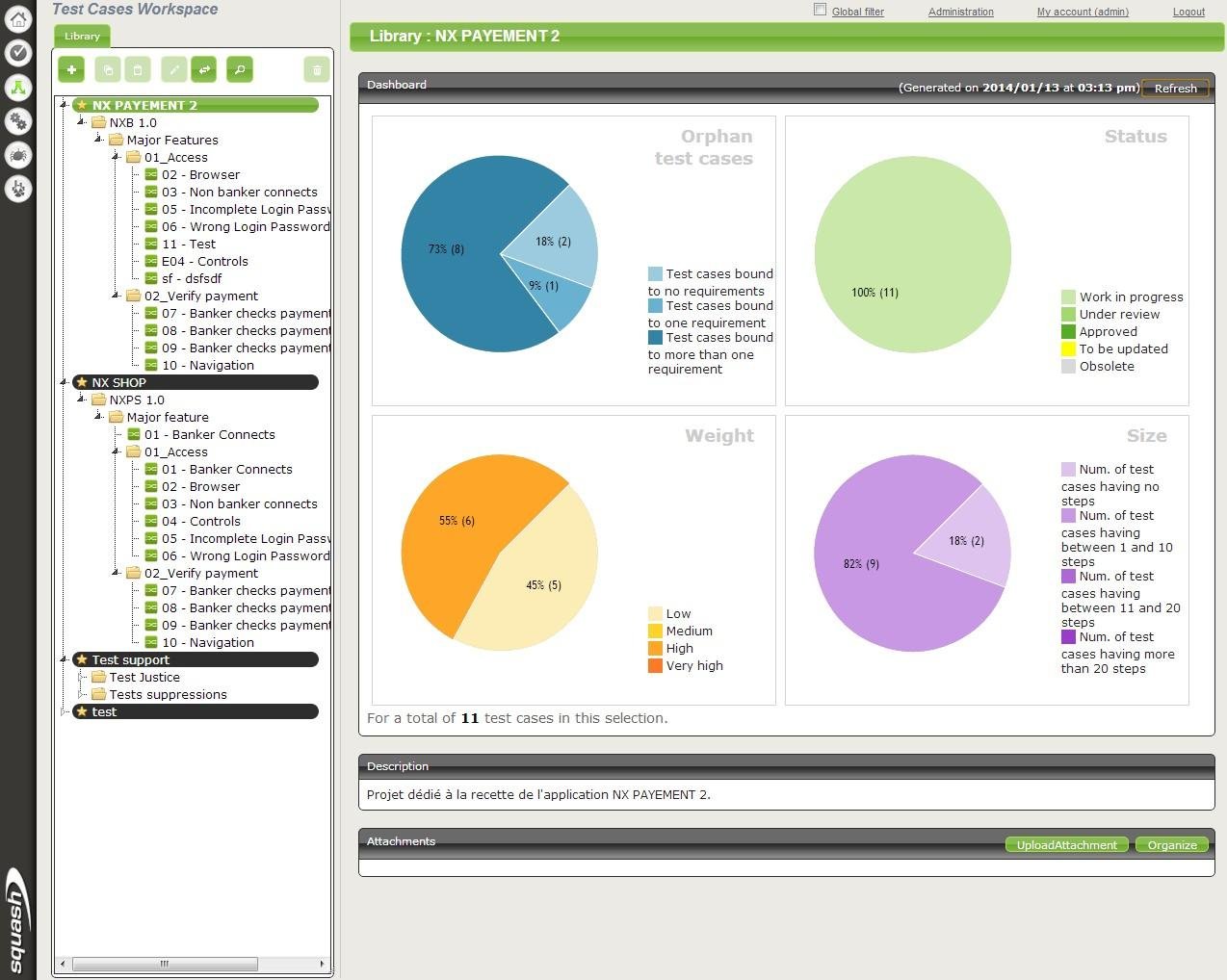Select the delete trash icon
Image resolution: width=1227 pixels, height=980 pixels.
[317, 69]
